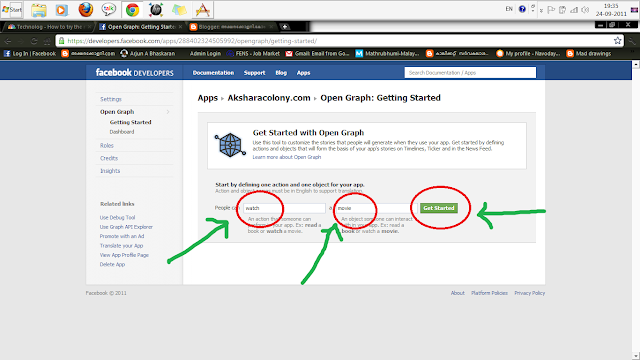Open the Mathrubhumi bookmark
Image resolution: width=640 pixels, height=360 pixels.
[387, 53]
